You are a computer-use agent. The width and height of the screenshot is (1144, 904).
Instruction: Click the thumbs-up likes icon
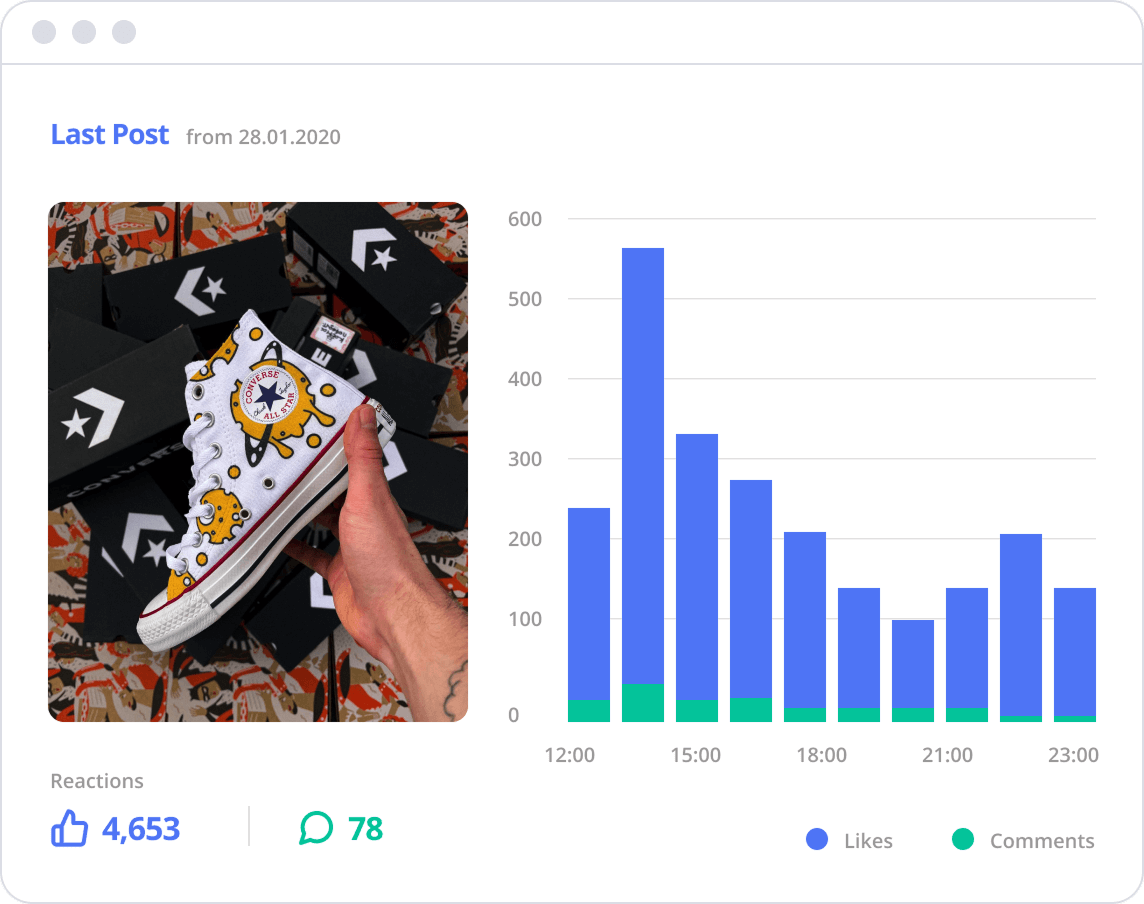[x=69, y=829]
